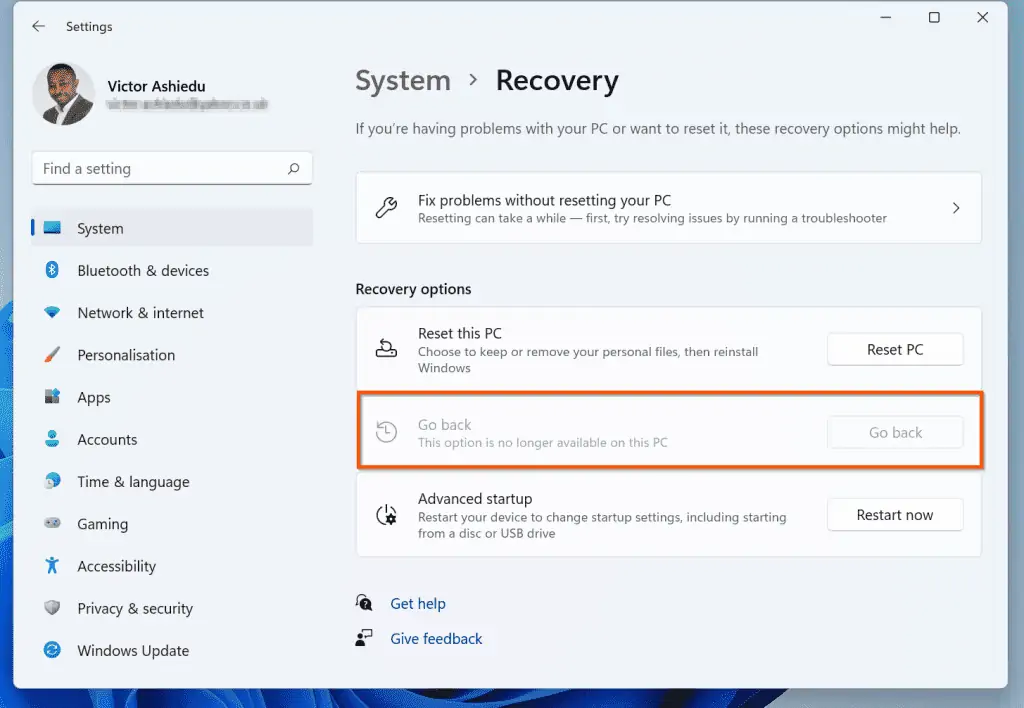Open the Get help link
This screenshot has width=1024, height=708.
coord(417,603)
